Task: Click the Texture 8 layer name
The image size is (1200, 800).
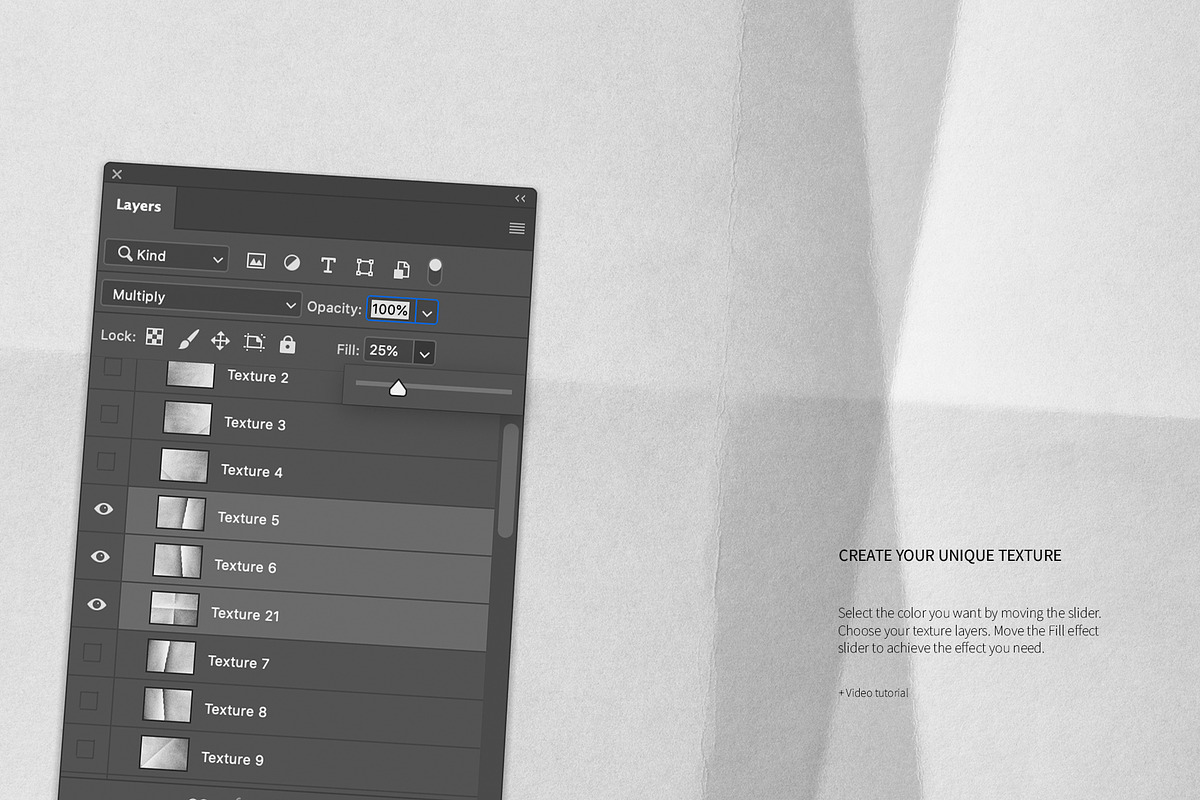Action: point(236,710)
